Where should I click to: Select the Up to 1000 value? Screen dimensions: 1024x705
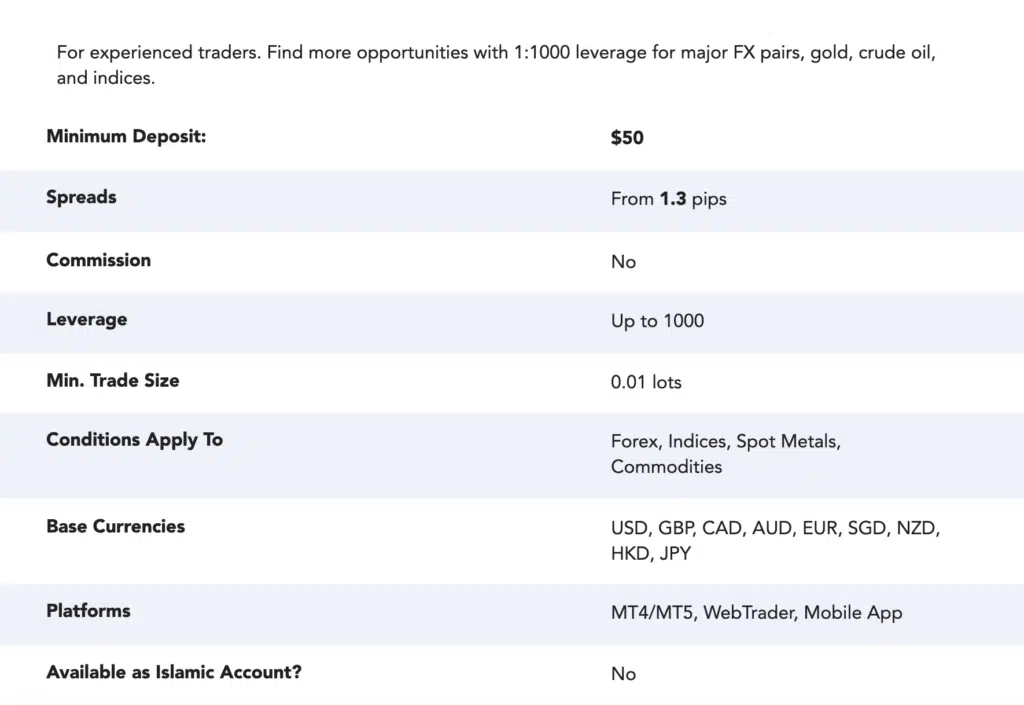(x=658, y=321)
